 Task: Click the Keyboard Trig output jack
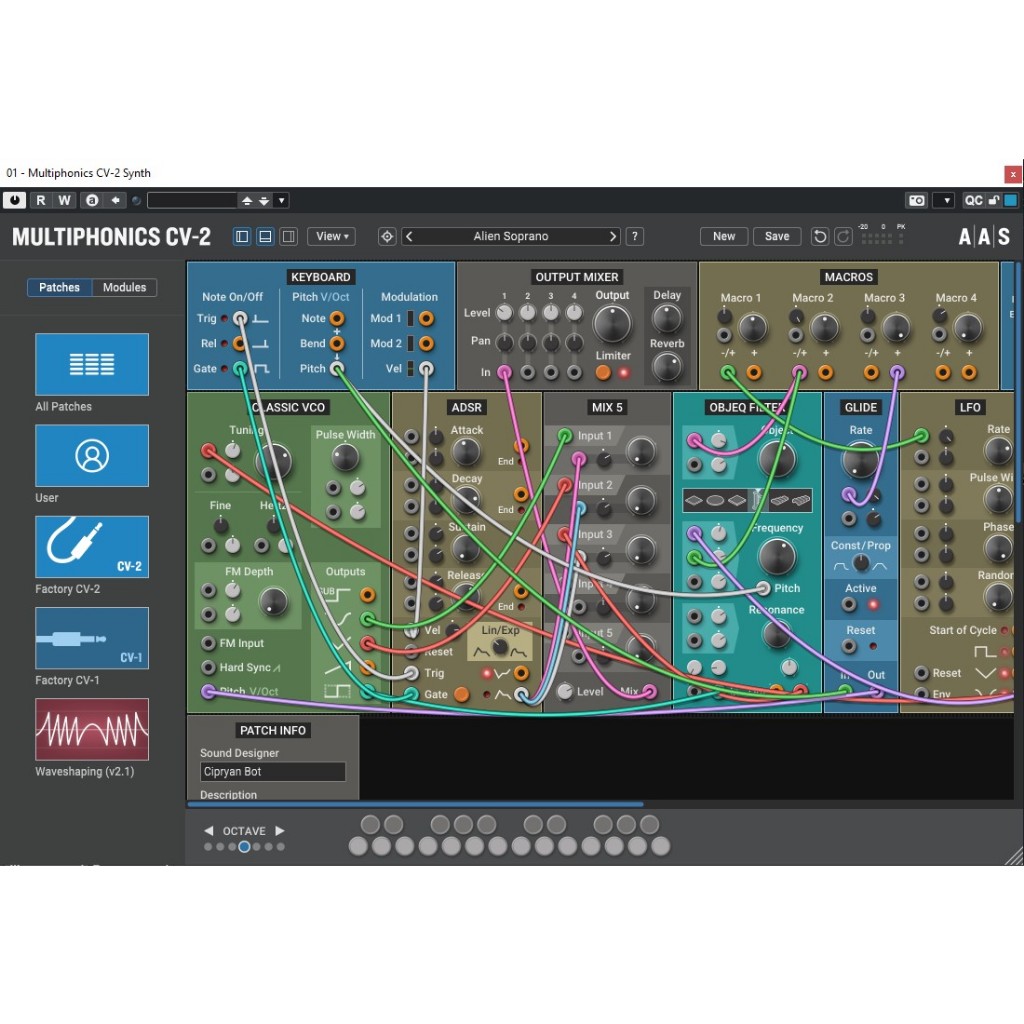[x=240, y=319]
